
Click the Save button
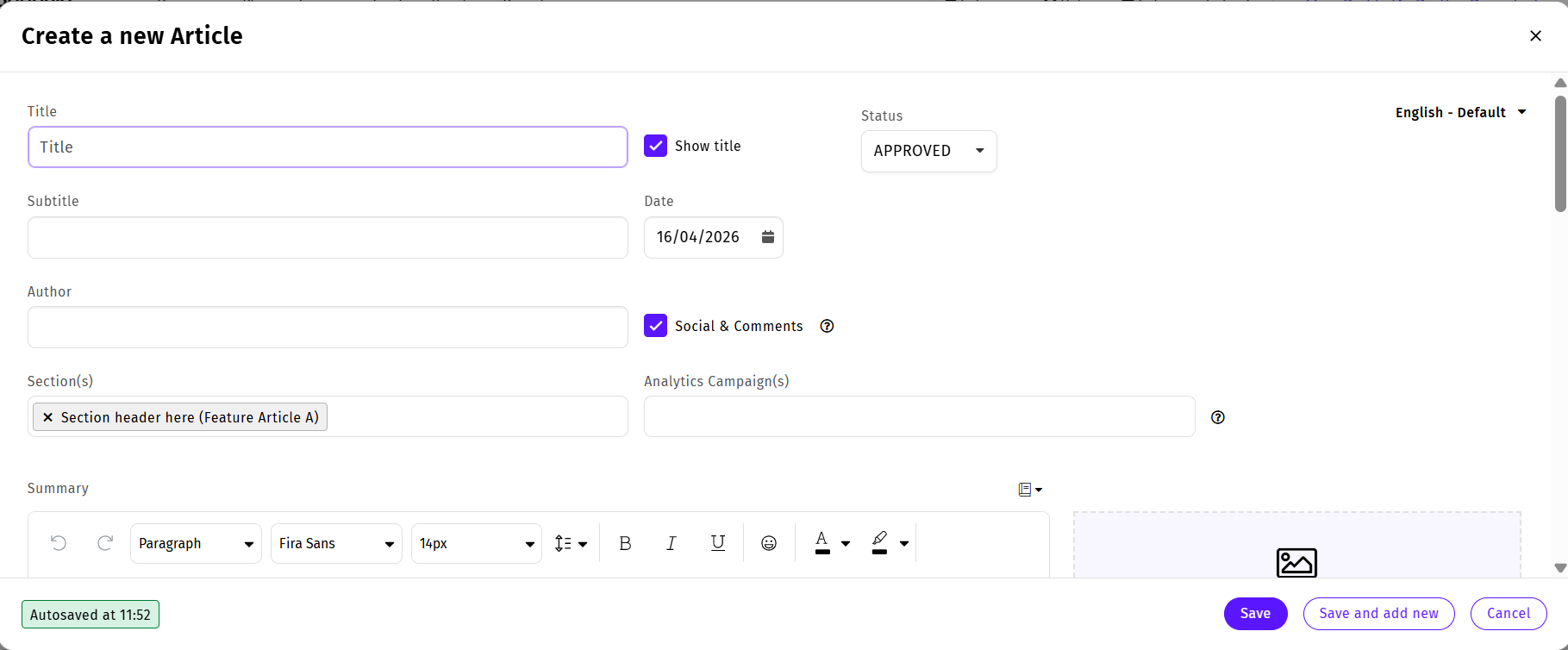(1255, 614)
